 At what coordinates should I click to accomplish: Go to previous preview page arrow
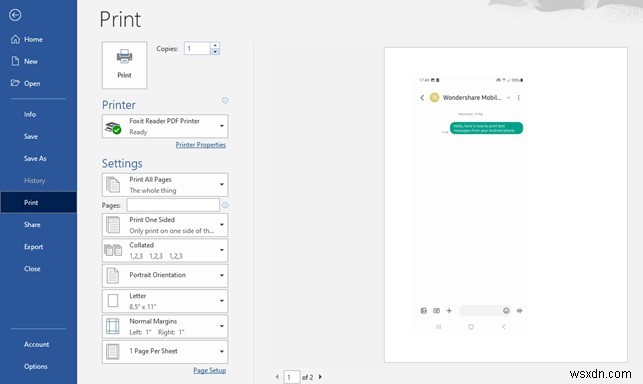click(x=277, y=377)
